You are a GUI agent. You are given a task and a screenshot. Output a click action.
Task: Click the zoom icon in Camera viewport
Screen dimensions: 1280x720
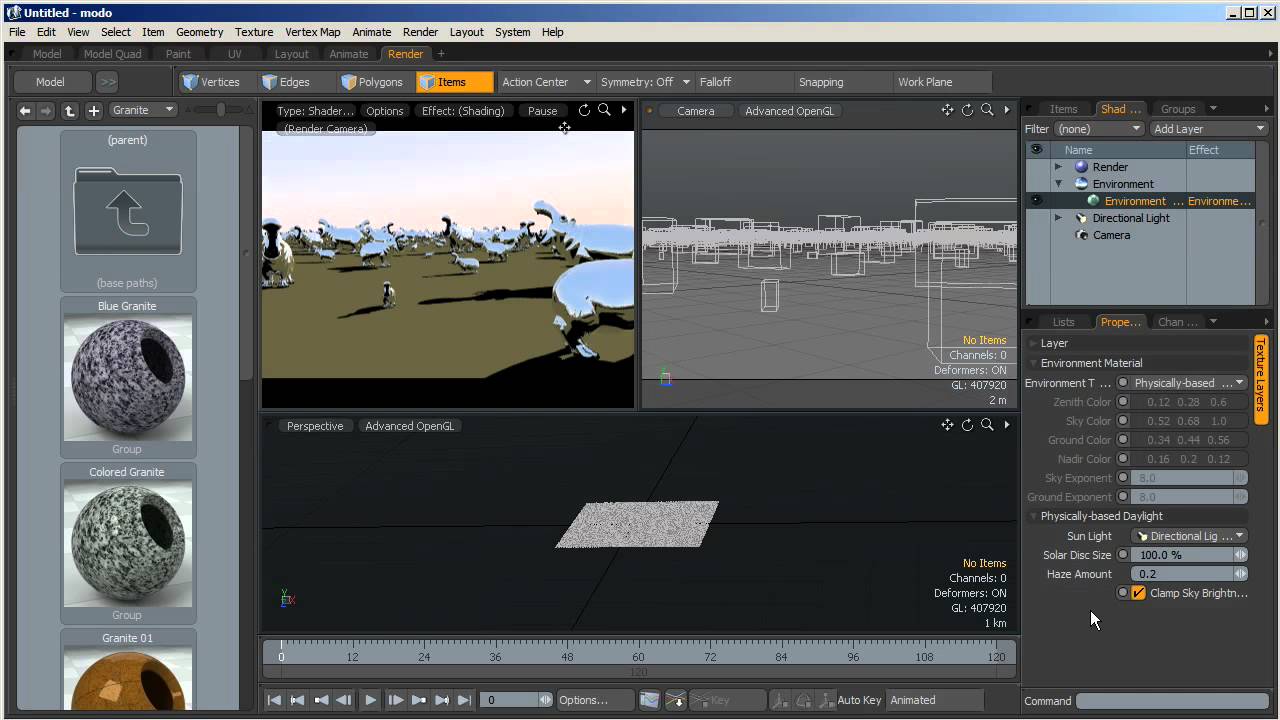click(987, 110)
